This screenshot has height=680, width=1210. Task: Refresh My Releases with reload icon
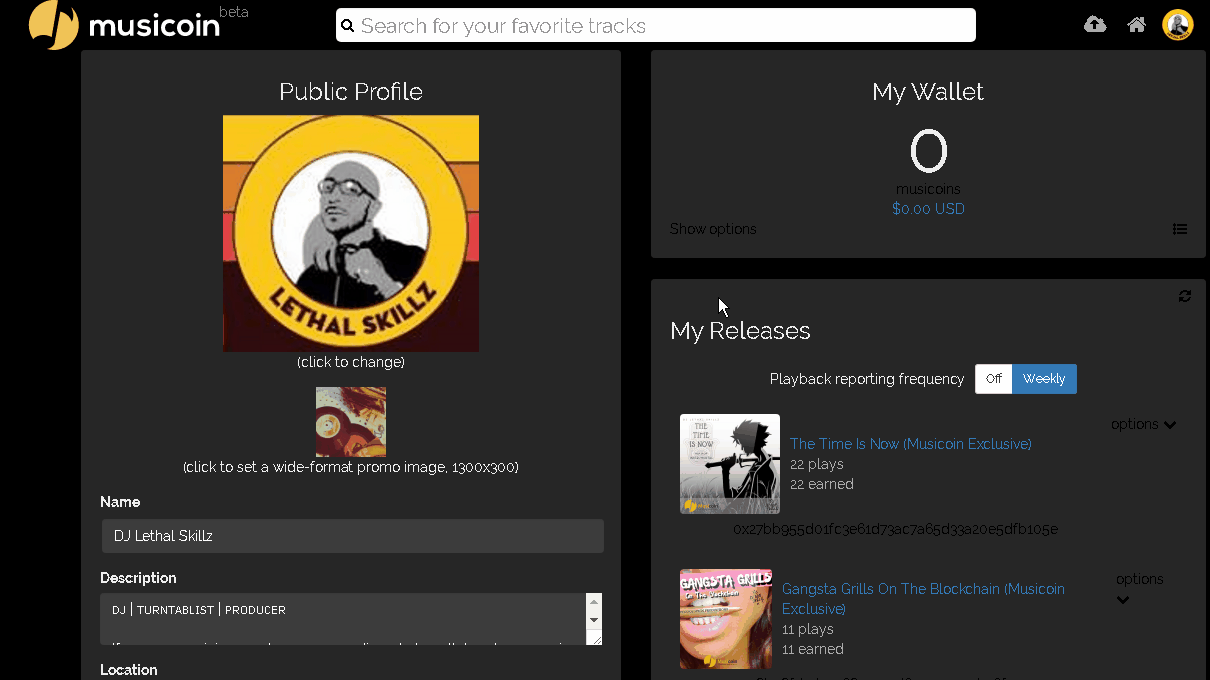[x=1185, y=296]
